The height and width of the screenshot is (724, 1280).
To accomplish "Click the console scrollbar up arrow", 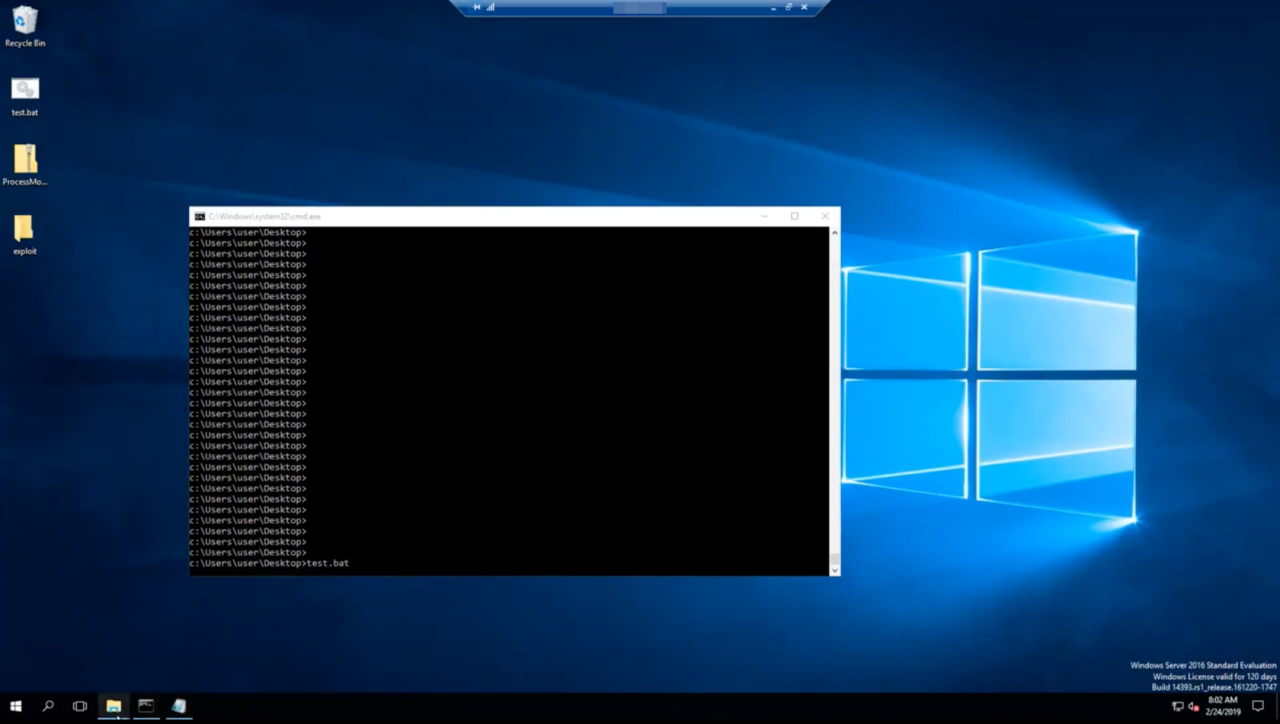I will click(834, 233).
